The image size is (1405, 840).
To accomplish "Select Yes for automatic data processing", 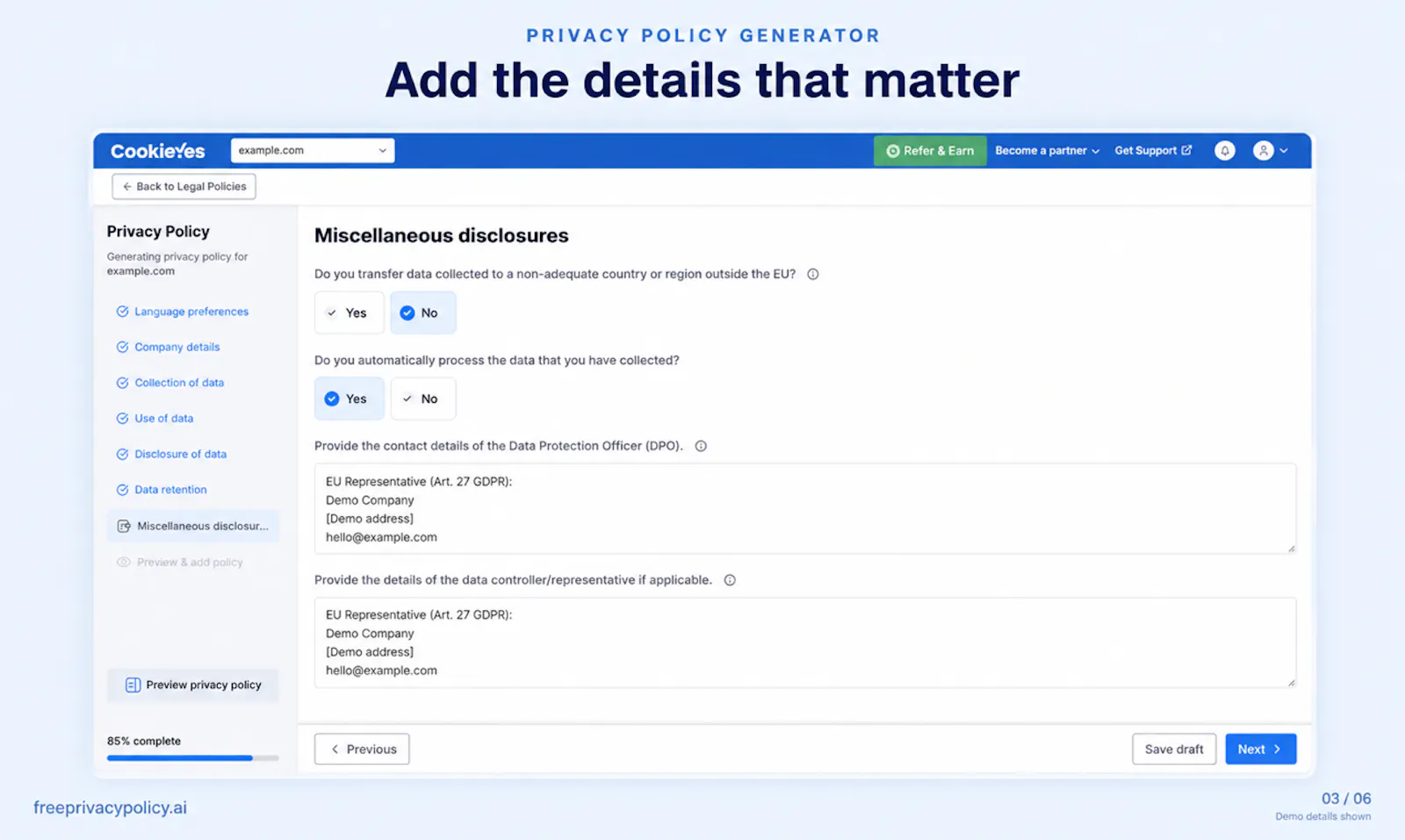I will coord(349,398).
